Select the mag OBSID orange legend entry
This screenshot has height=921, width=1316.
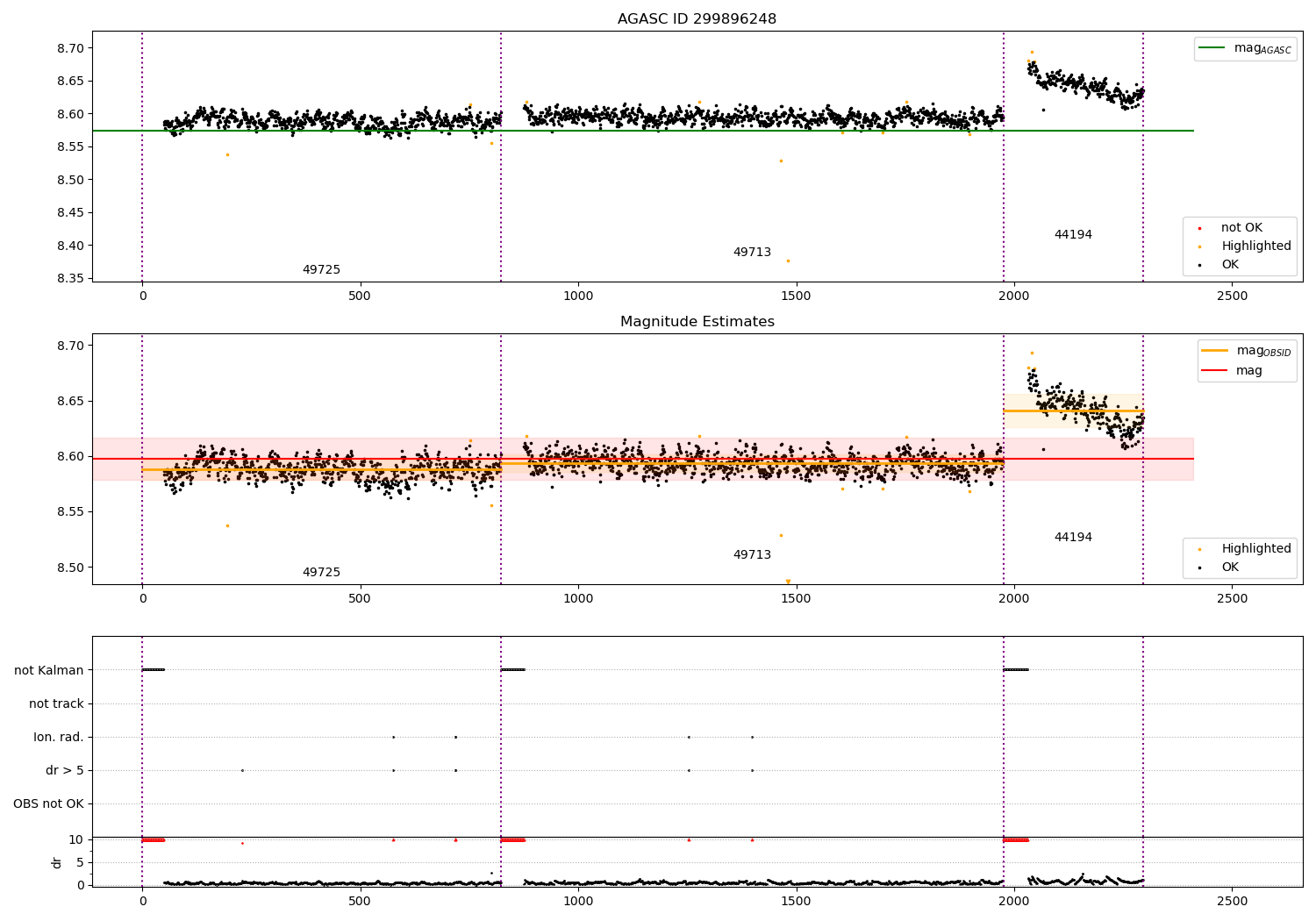1248,351
